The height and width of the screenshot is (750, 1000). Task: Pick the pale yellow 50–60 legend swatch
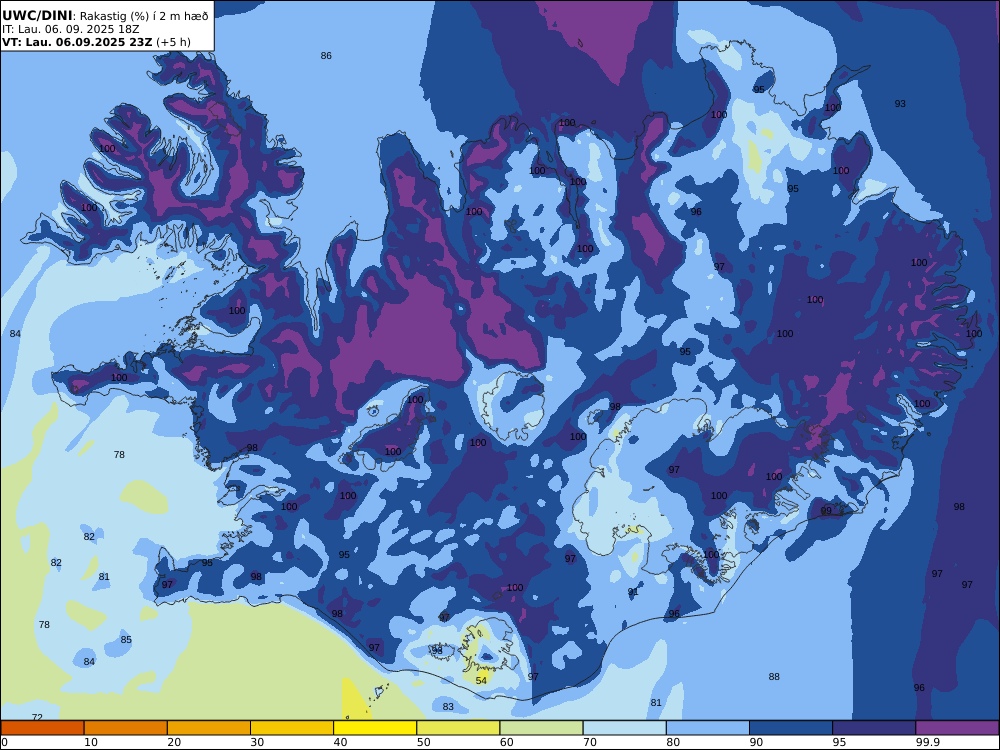pyautogui.click(x=458, y=728)
